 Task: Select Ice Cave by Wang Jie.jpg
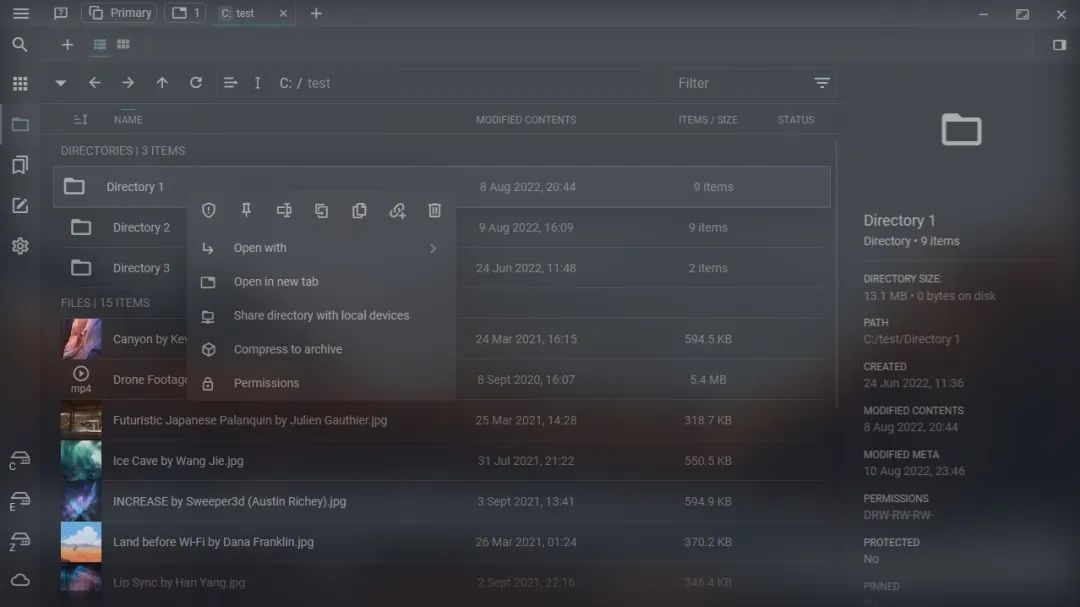click(x=442, y=461)
